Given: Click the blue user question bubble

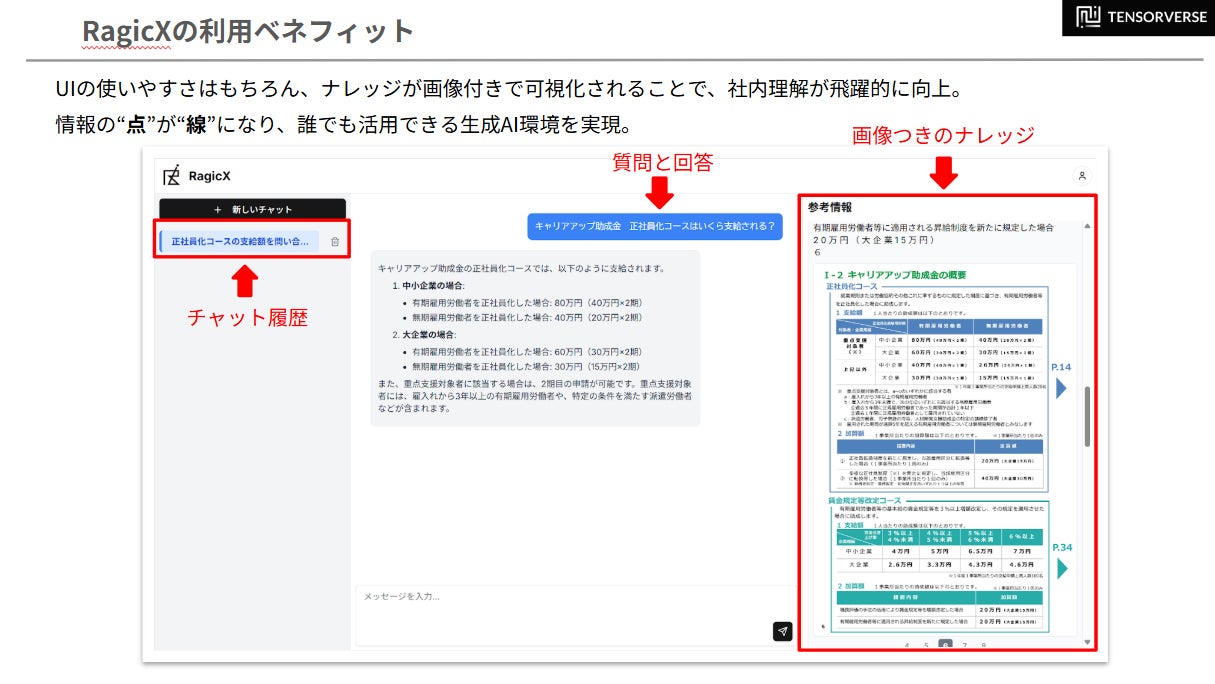Looking at the screenshot, I should tap(655, 226).
